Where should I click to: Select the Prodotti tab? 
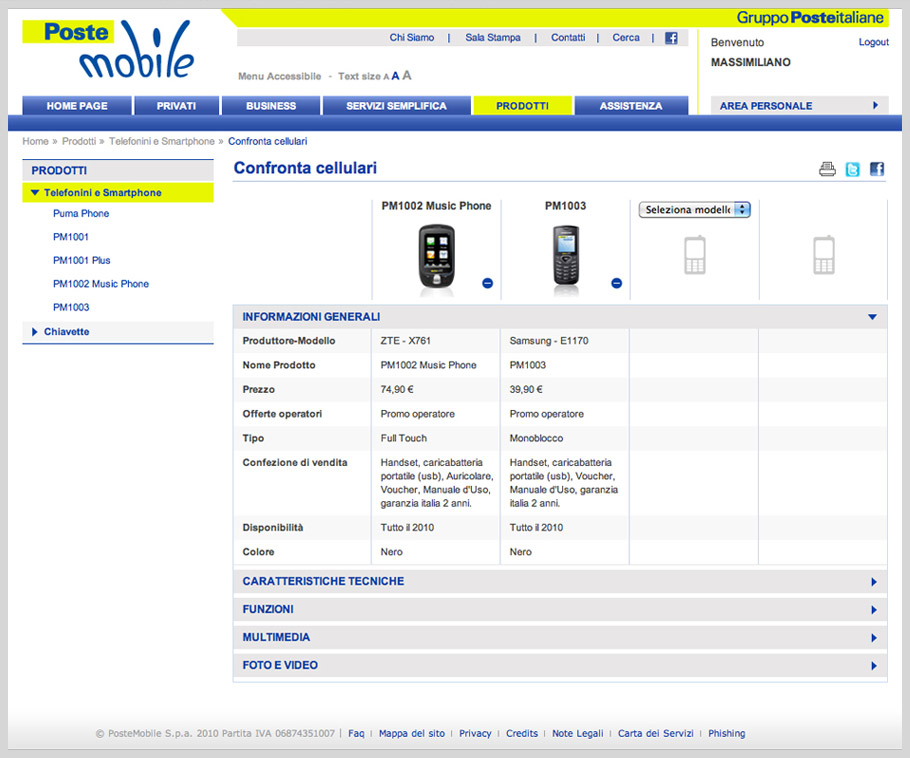(522, 106)
